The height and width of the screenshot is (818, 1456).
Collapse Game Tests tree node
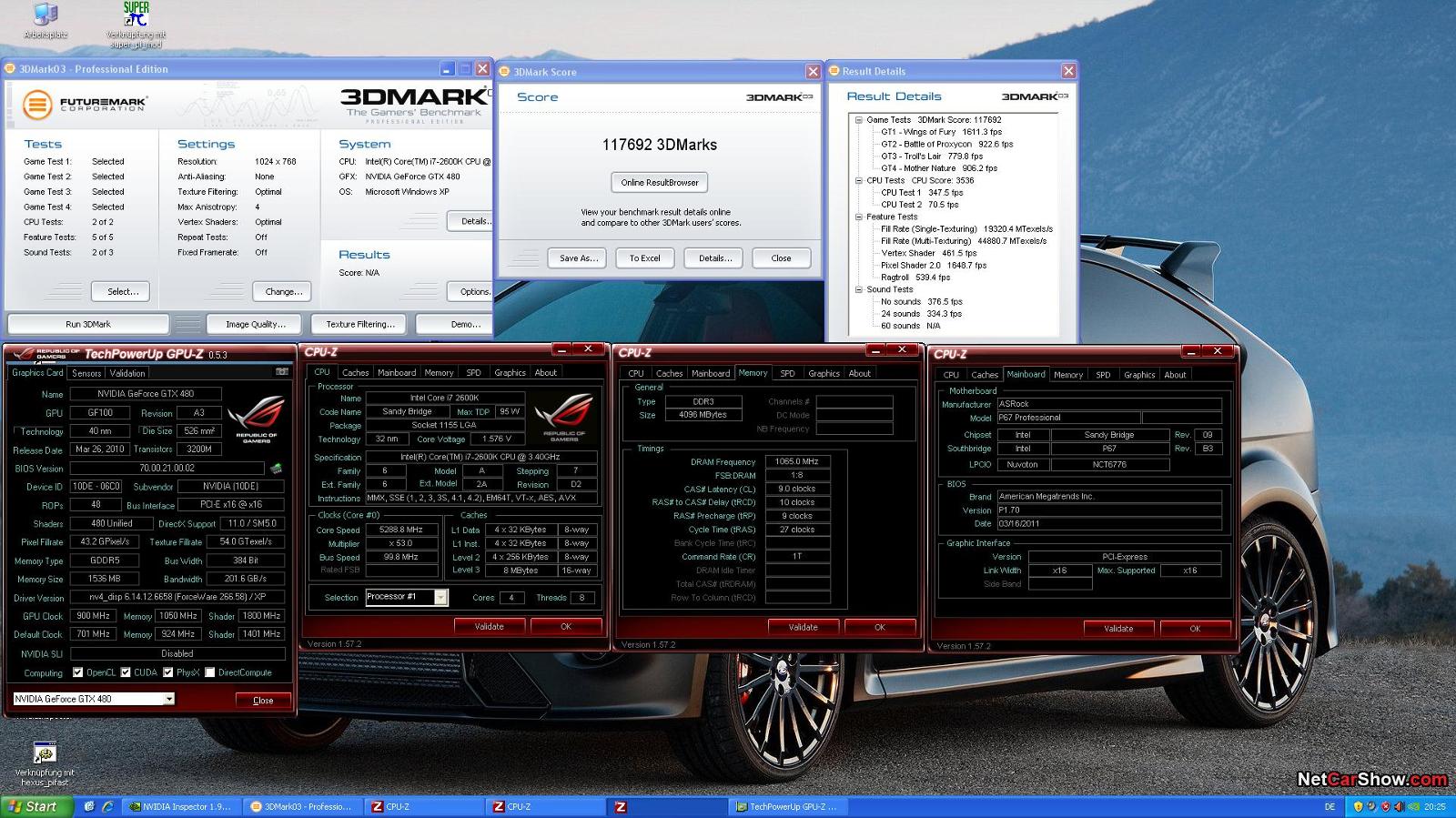point(858,119)
